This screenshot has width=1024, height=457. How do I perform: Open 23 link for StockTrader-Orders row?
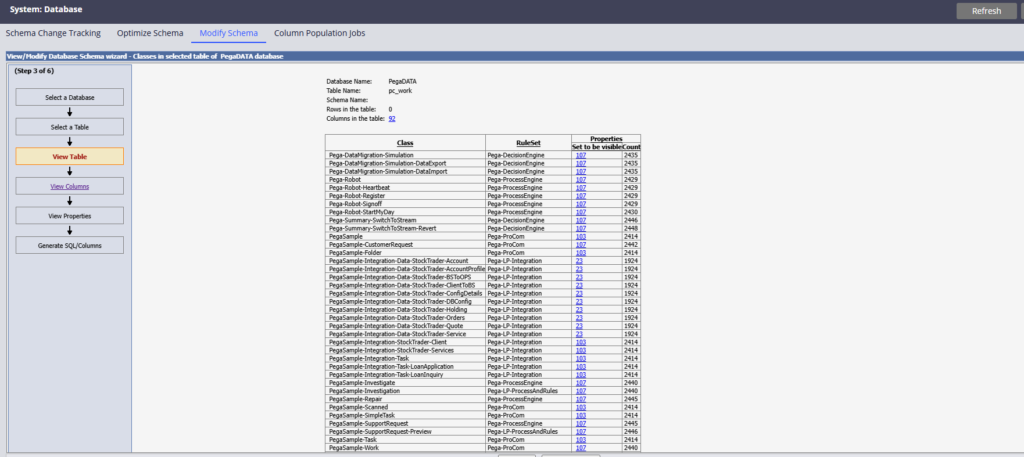[x=579, y=318]
